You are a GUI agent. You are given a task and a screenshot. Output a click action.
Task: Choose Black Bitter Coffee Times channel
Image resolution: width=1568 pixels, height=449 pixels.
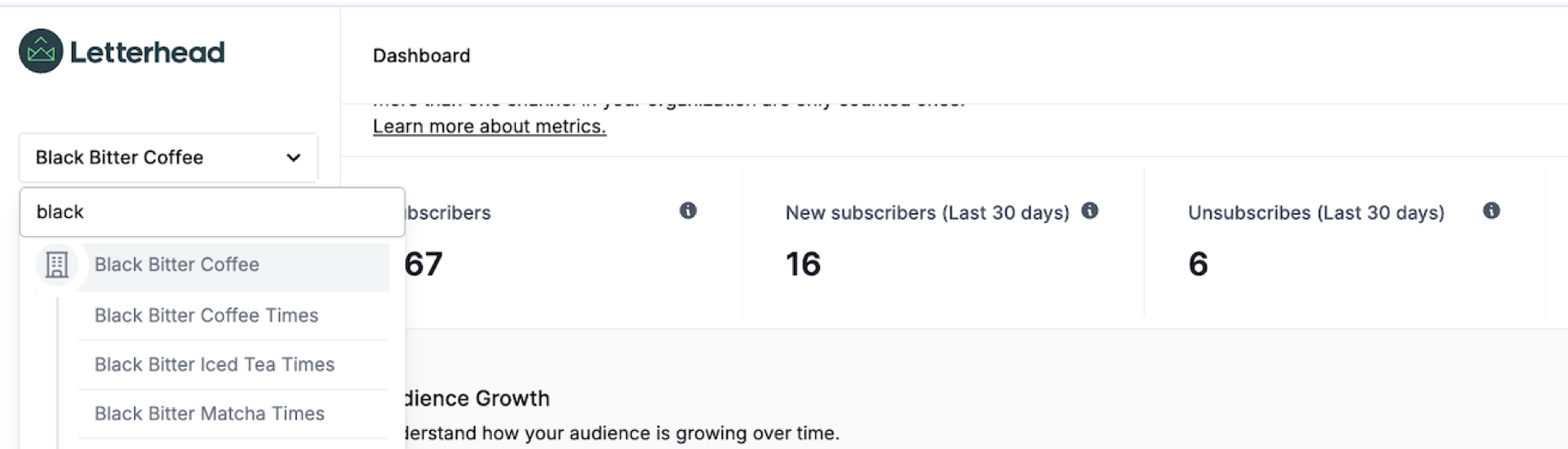click(x=234, y=316)
